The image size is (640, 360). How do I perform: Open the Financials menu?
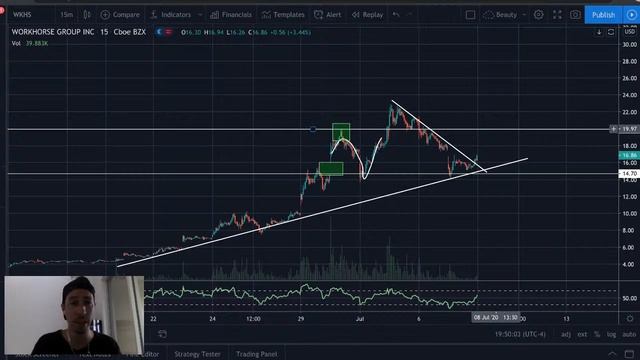tap(231, 15)
